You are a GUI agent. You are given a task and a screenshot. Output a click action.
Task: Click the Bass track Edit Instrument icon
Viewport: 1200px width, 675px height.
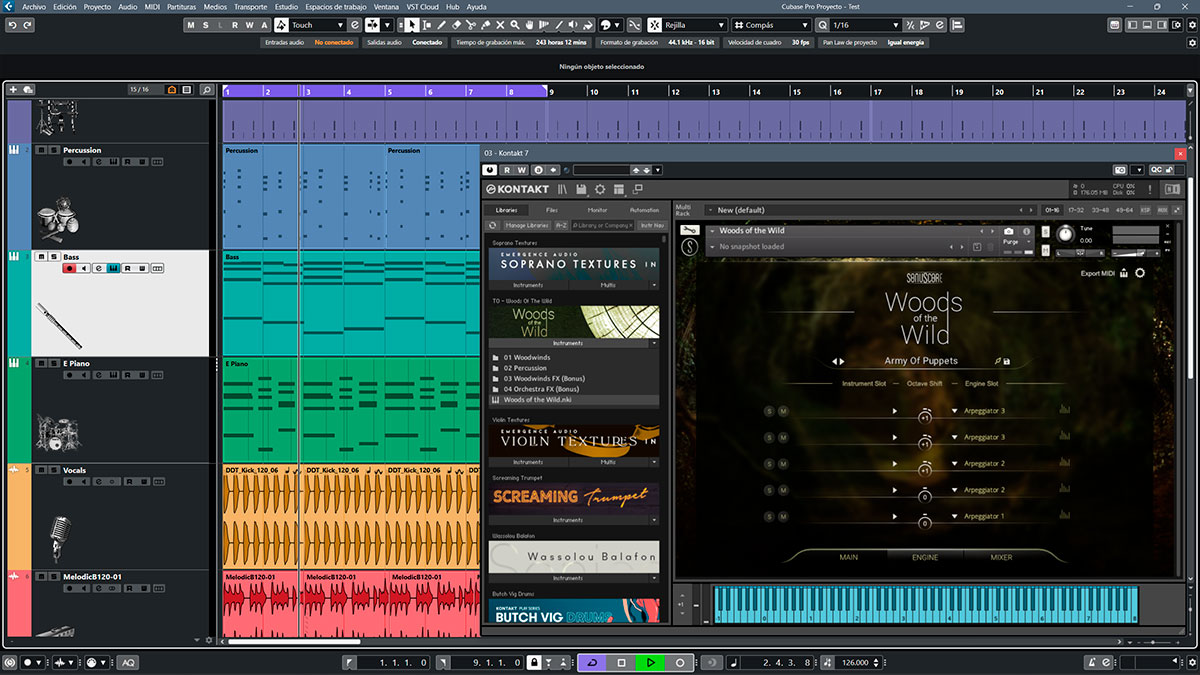[x=113, y=268]
